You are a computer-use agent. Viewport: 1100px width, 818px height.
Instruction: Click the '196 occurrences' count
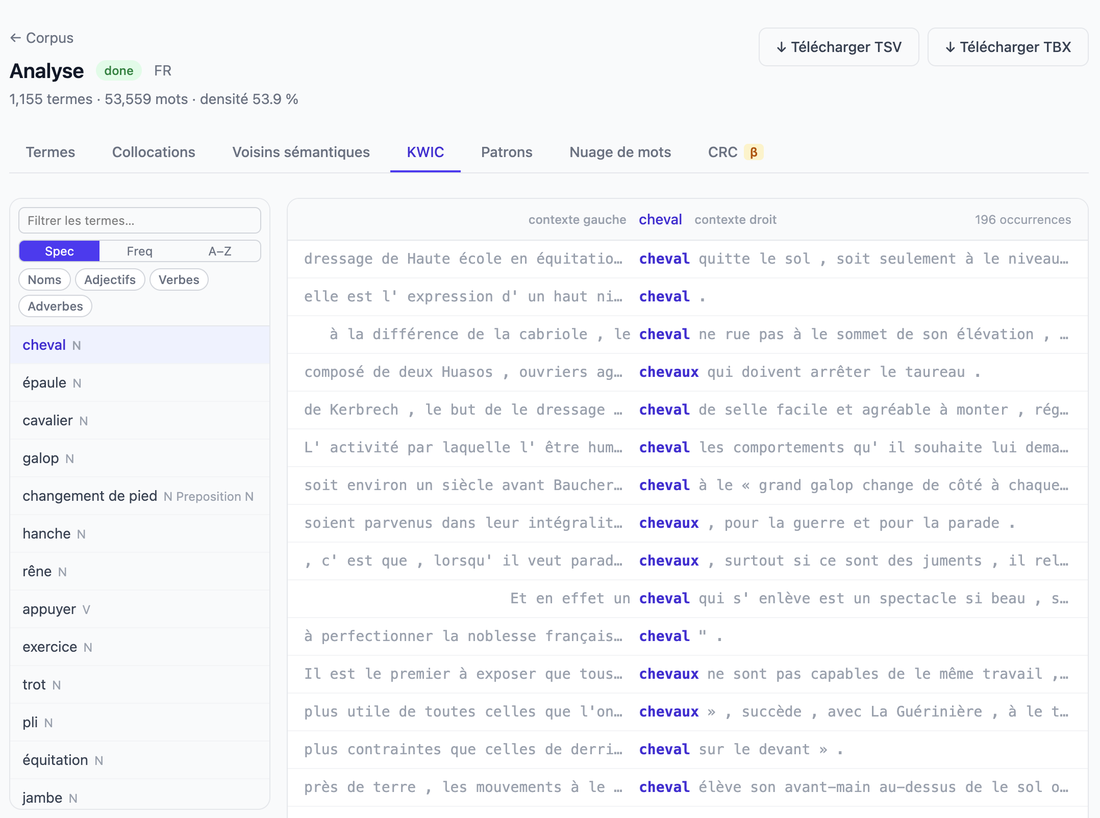(1022, 220)
